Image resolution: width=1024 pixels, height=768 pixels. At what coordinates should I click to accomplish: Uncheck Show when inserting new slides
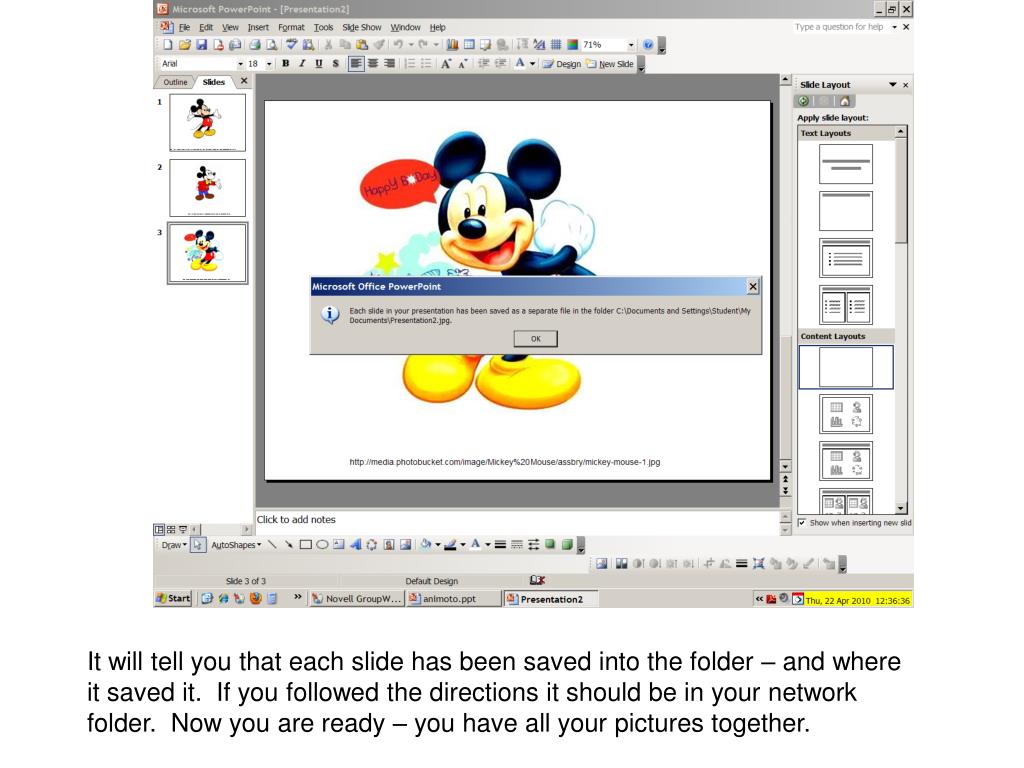[802, 522]
